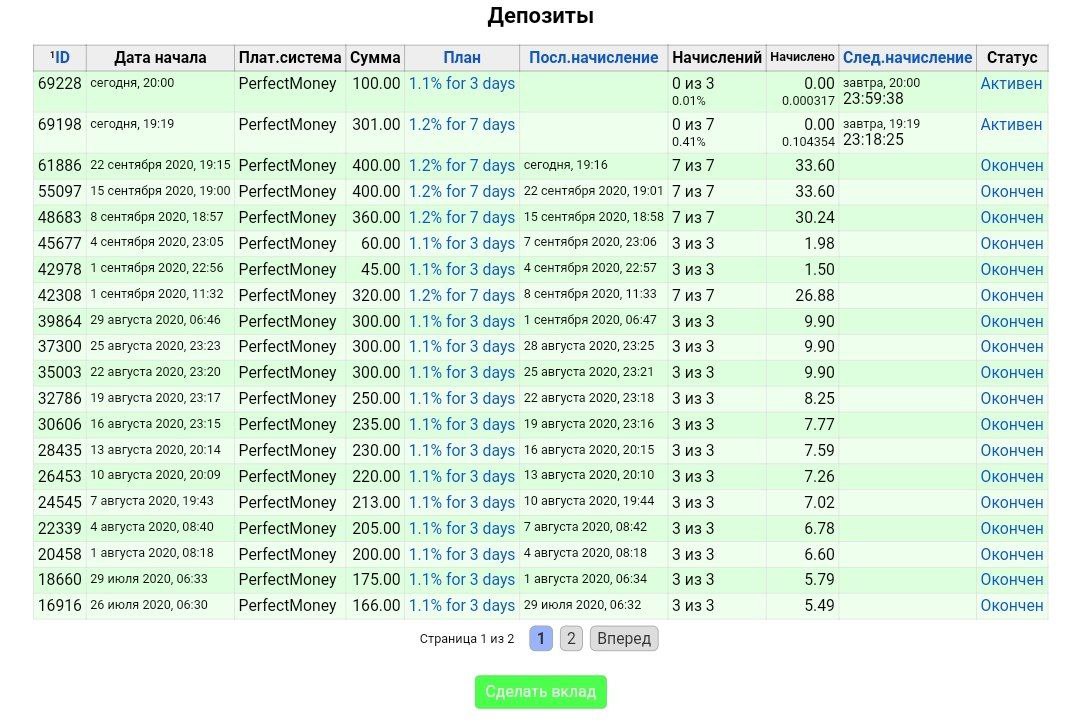Sort by the План column header
Image resolution: width=1080 pixels, height=724 pixels.
coord(461,58)
